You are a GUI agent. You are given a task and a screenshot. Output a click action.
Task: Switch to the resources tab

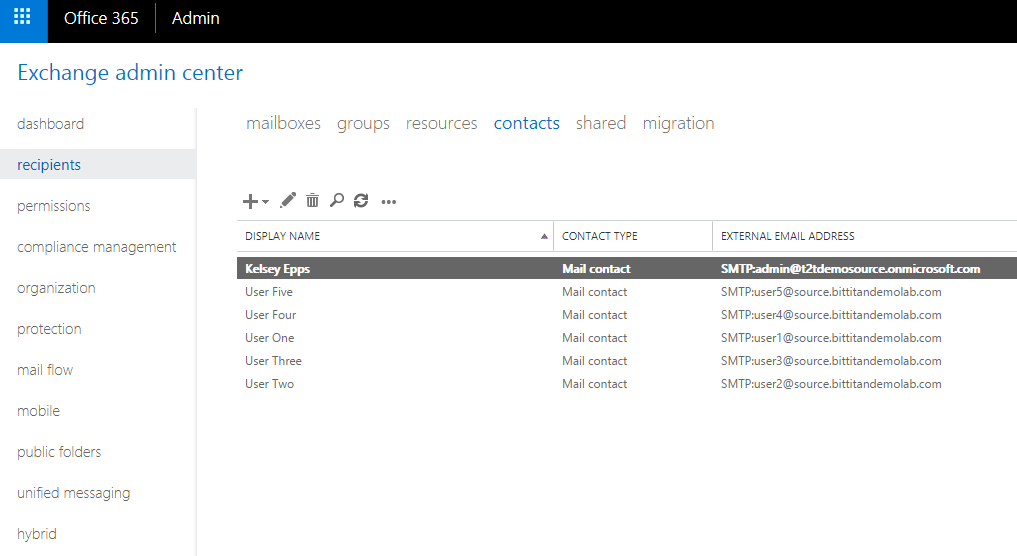point(442,123)
